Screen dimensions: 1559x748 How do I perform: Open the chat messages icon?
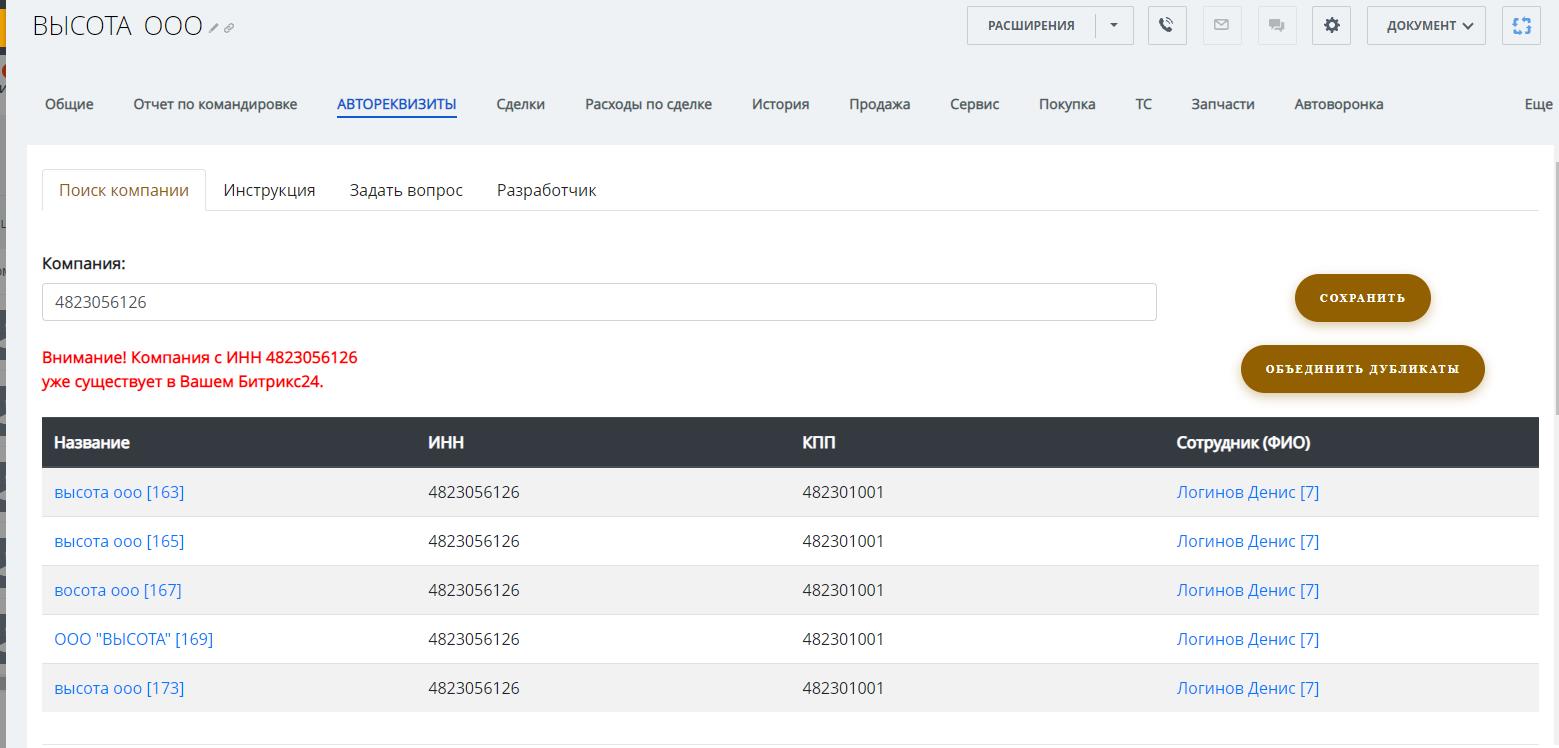tap(1276, 26)
